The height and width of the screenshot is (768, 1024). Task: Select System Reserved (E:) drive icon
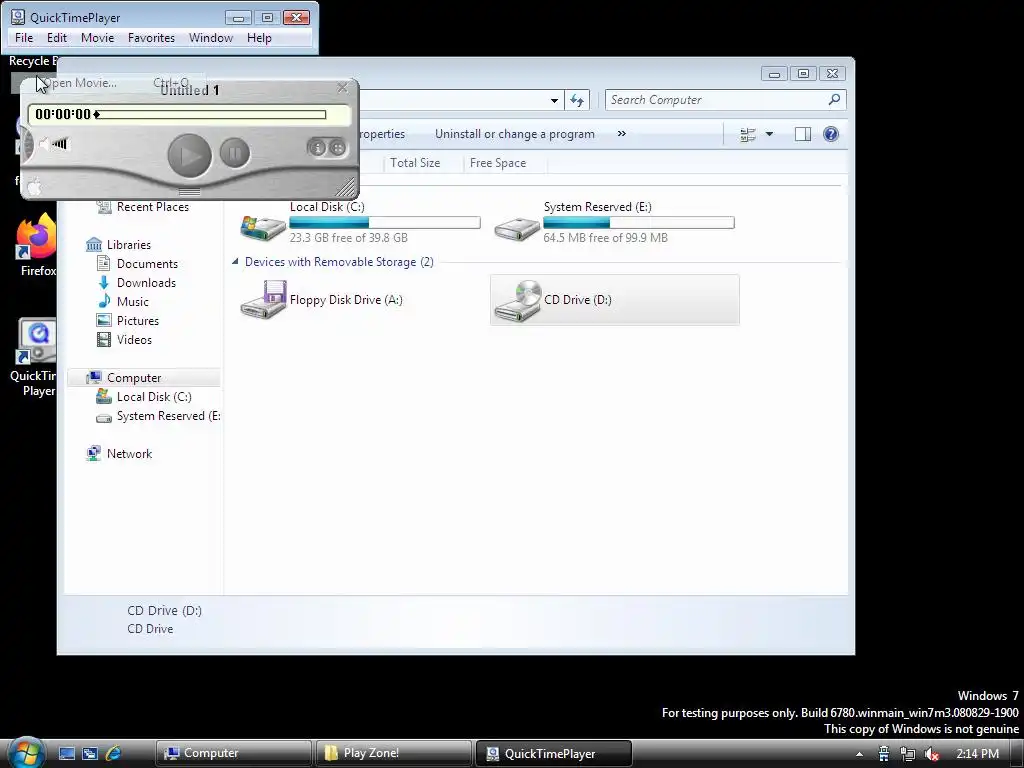pos(517,228)
